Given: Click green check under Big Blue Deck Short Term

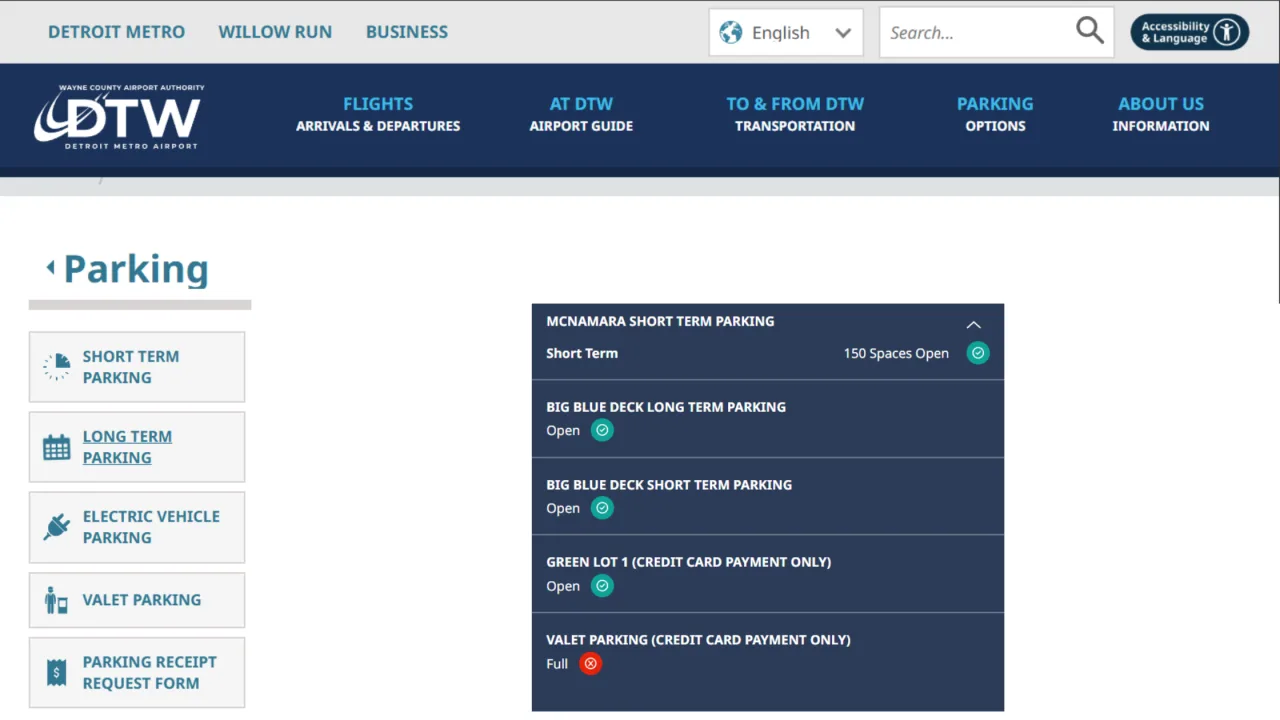Looking at the screenshot, I should point(602,508).
